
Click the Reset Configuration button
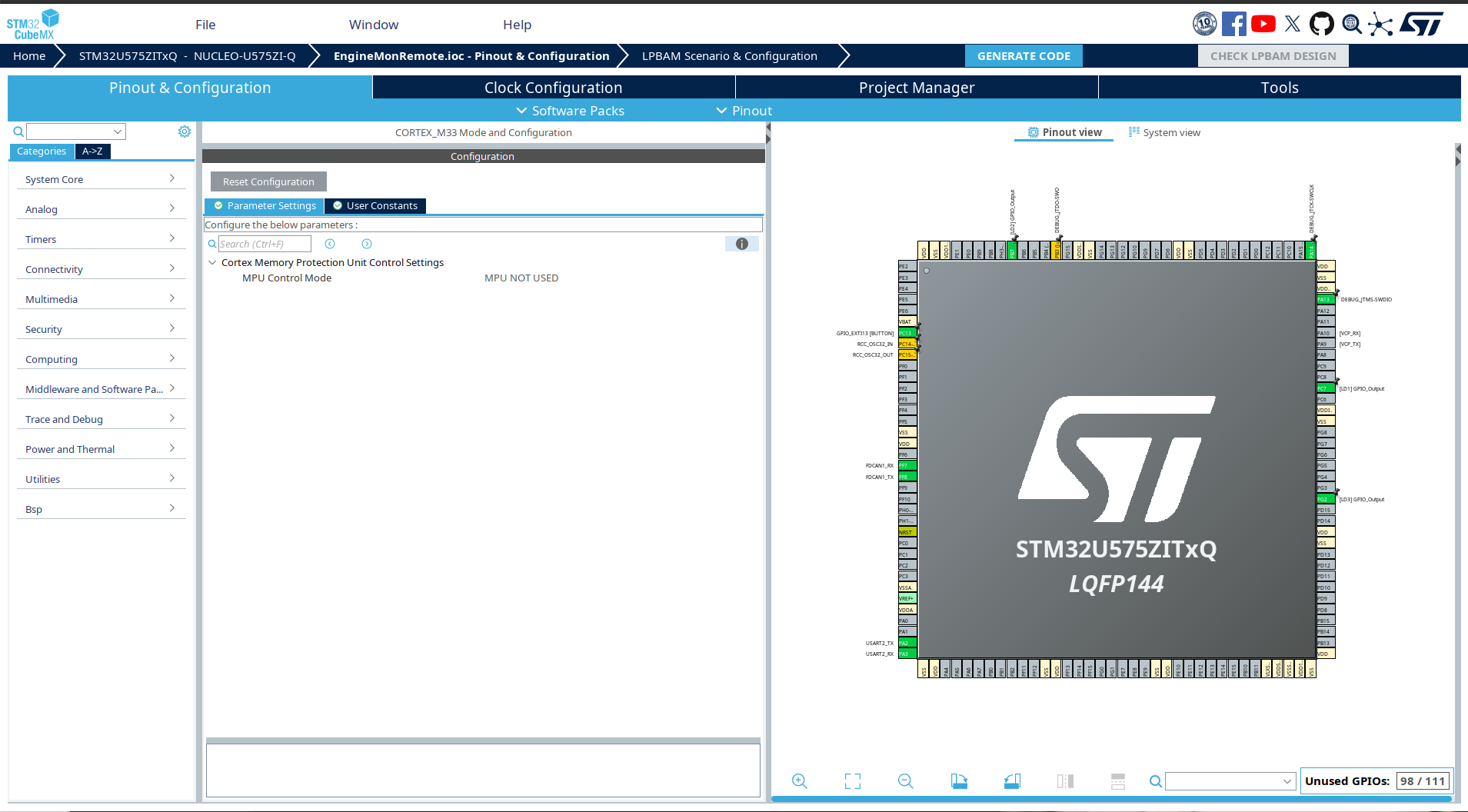268,181
